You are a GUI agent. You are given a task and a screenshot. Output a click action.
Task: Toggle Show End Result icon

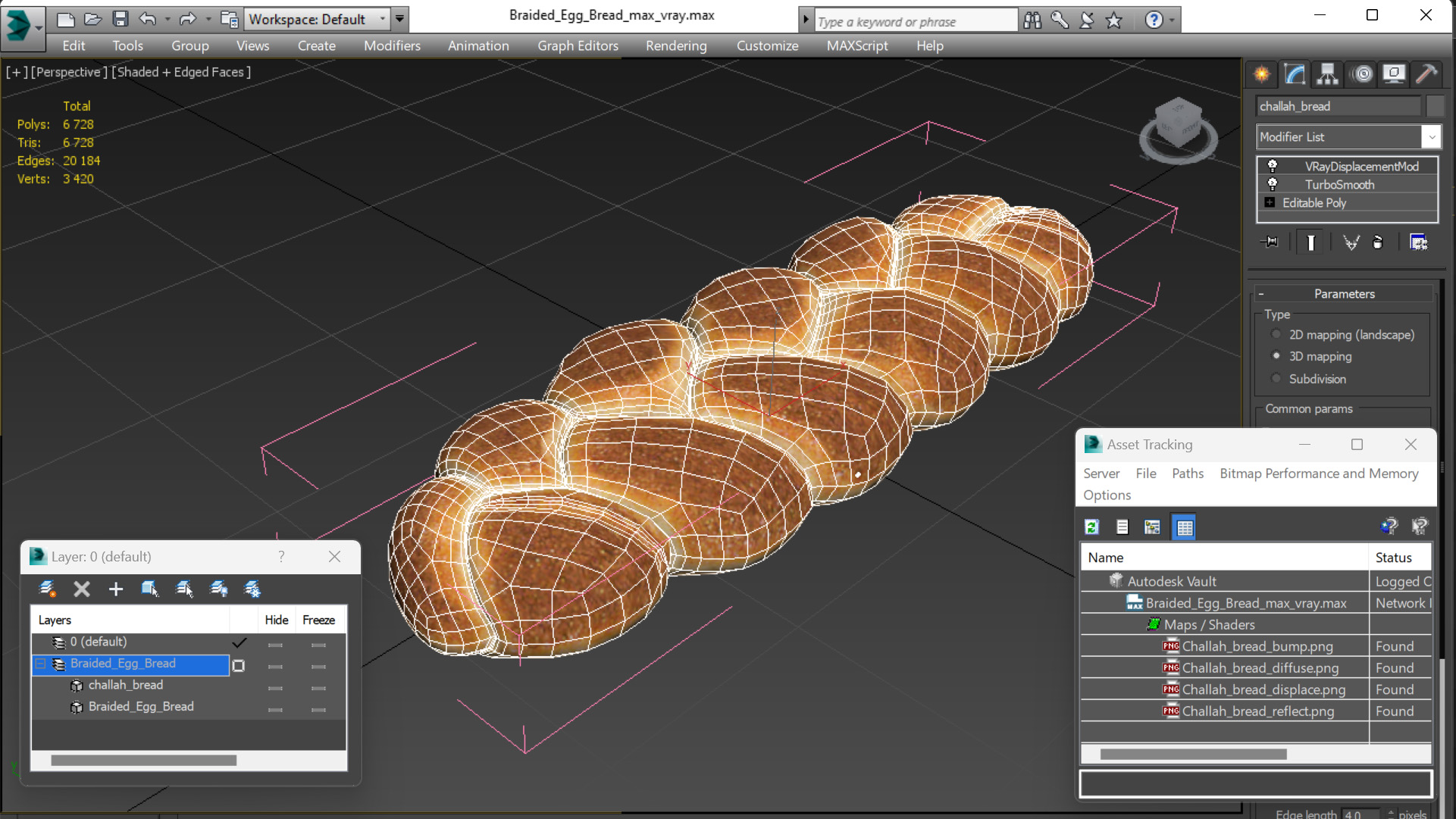[x=1310, y=242]
